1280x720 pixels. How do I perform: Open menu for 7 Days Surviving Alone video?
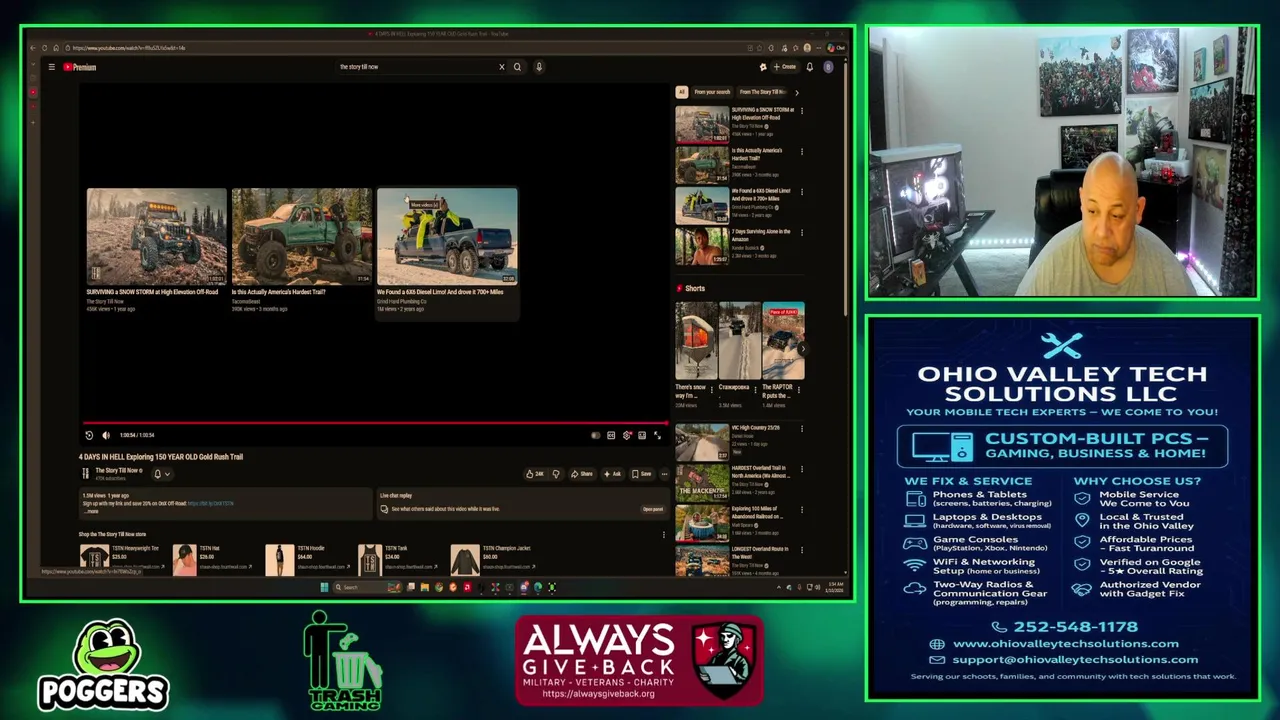(801, 232)
